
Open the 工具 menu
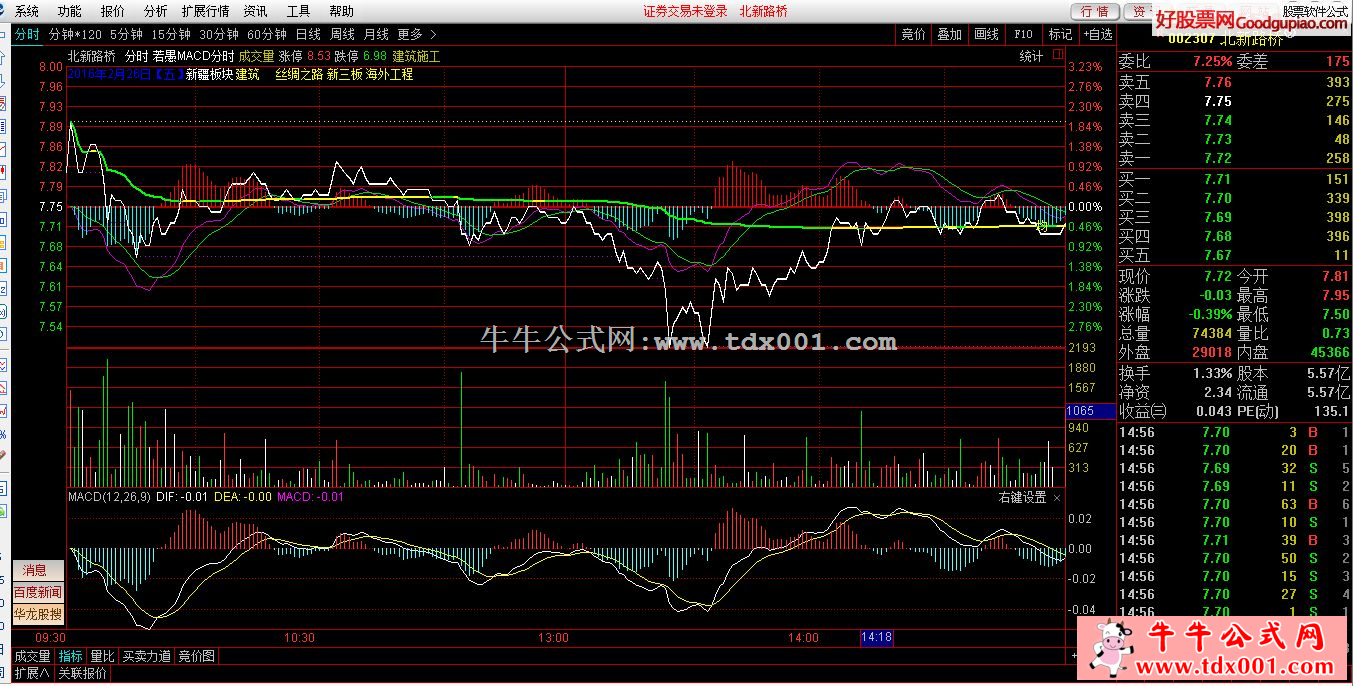(298, 11)
